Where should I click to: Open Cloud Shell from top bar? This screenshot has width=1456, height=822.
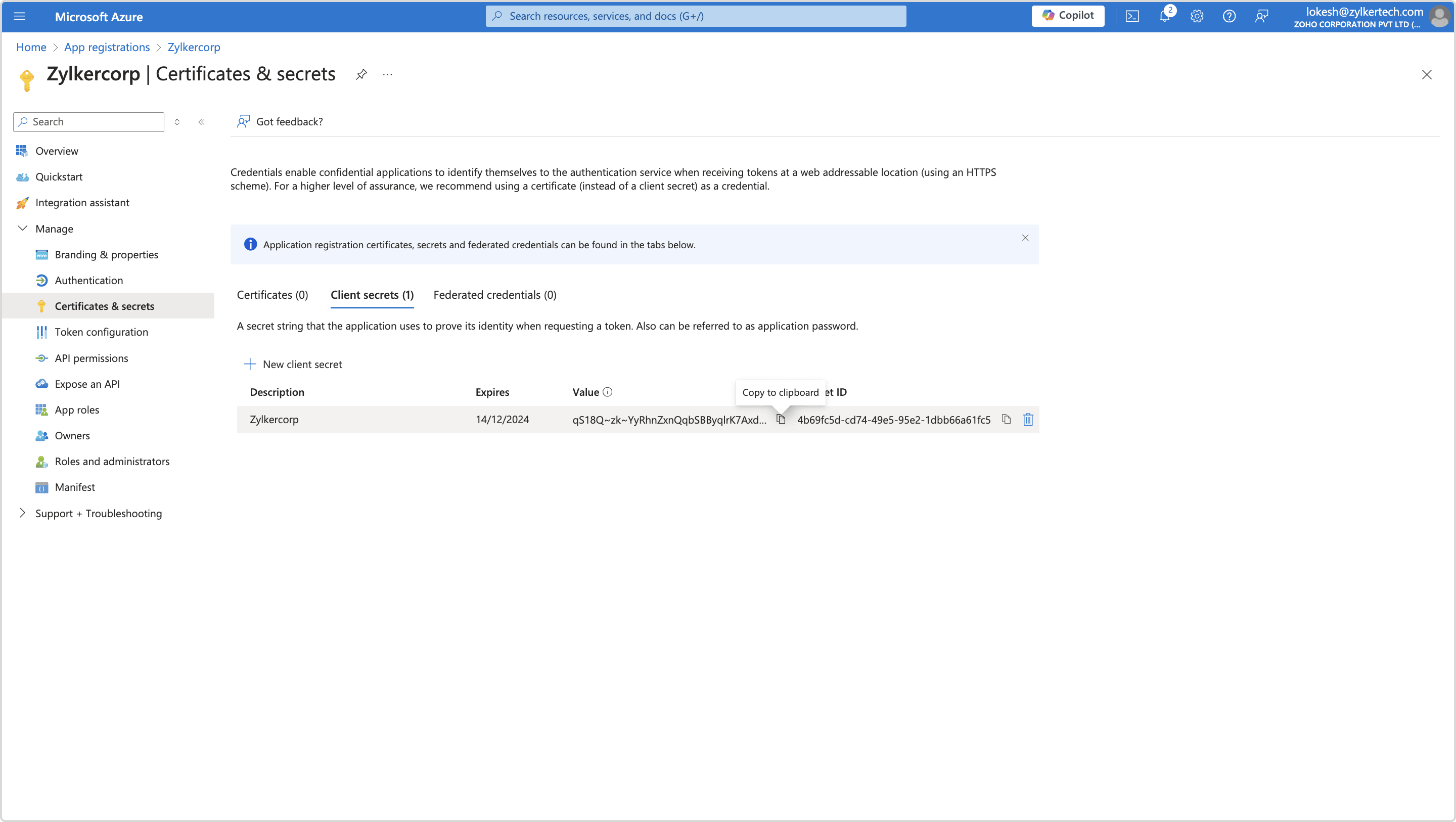point(1132,16)
